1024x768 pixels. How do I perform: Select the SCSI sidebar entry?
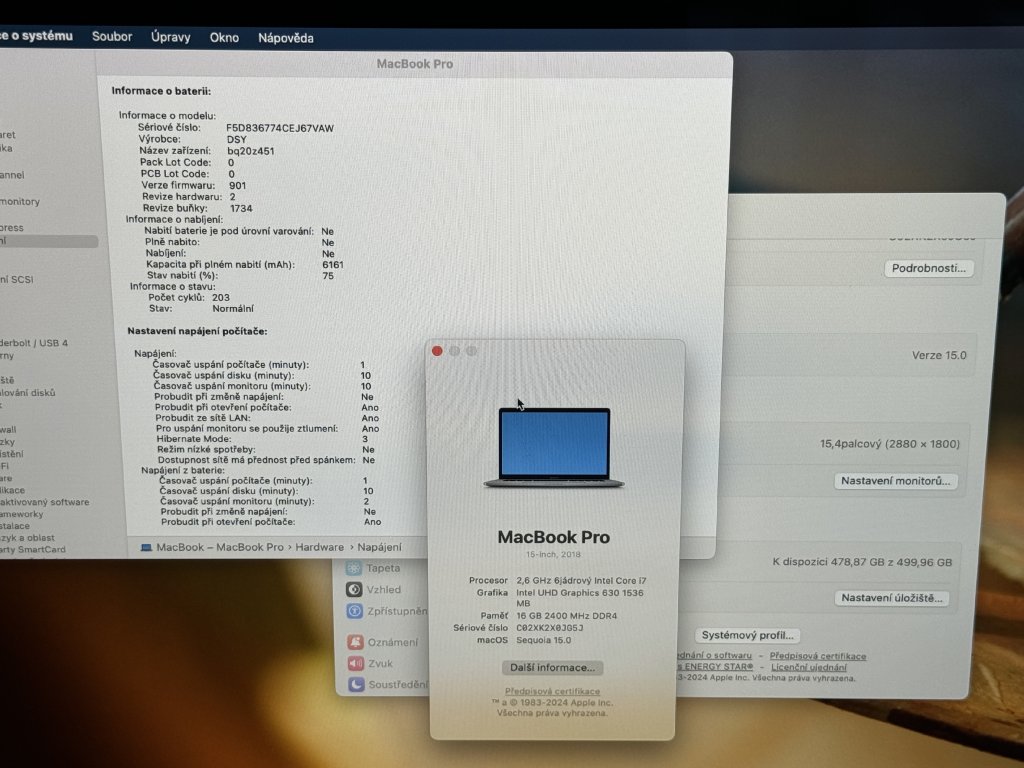(x=17, y=280)
